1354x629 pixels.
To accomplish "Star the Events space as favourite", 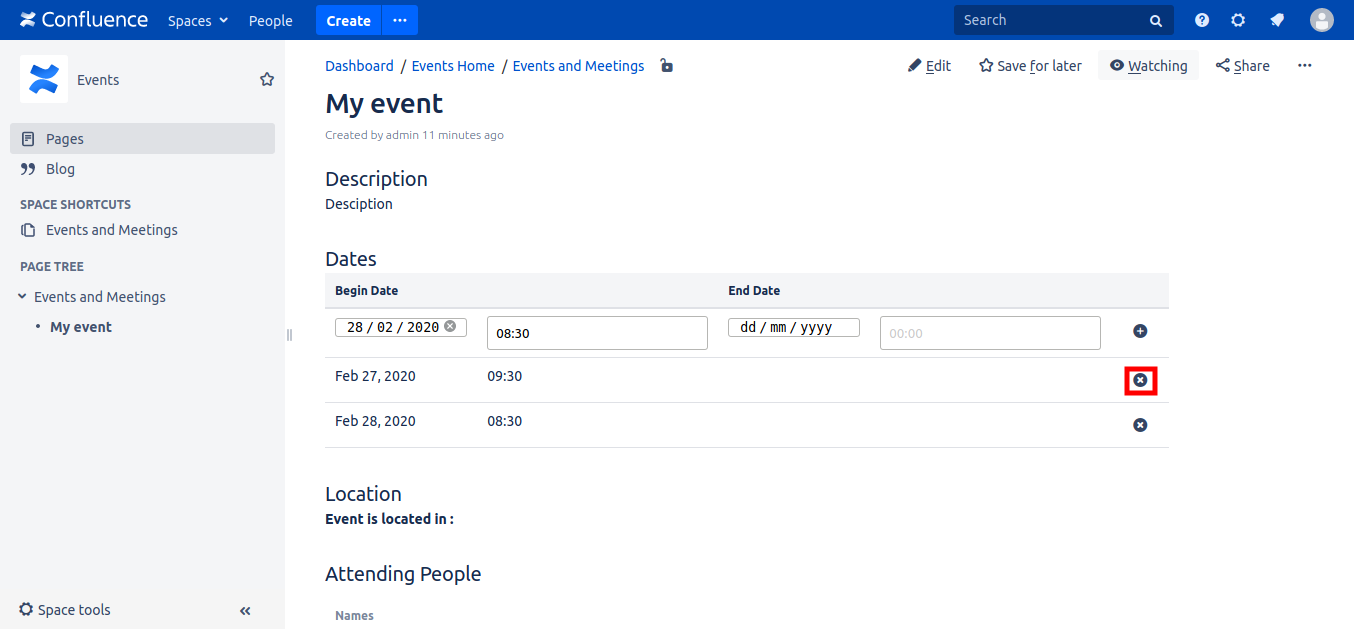I will [267, 79].
